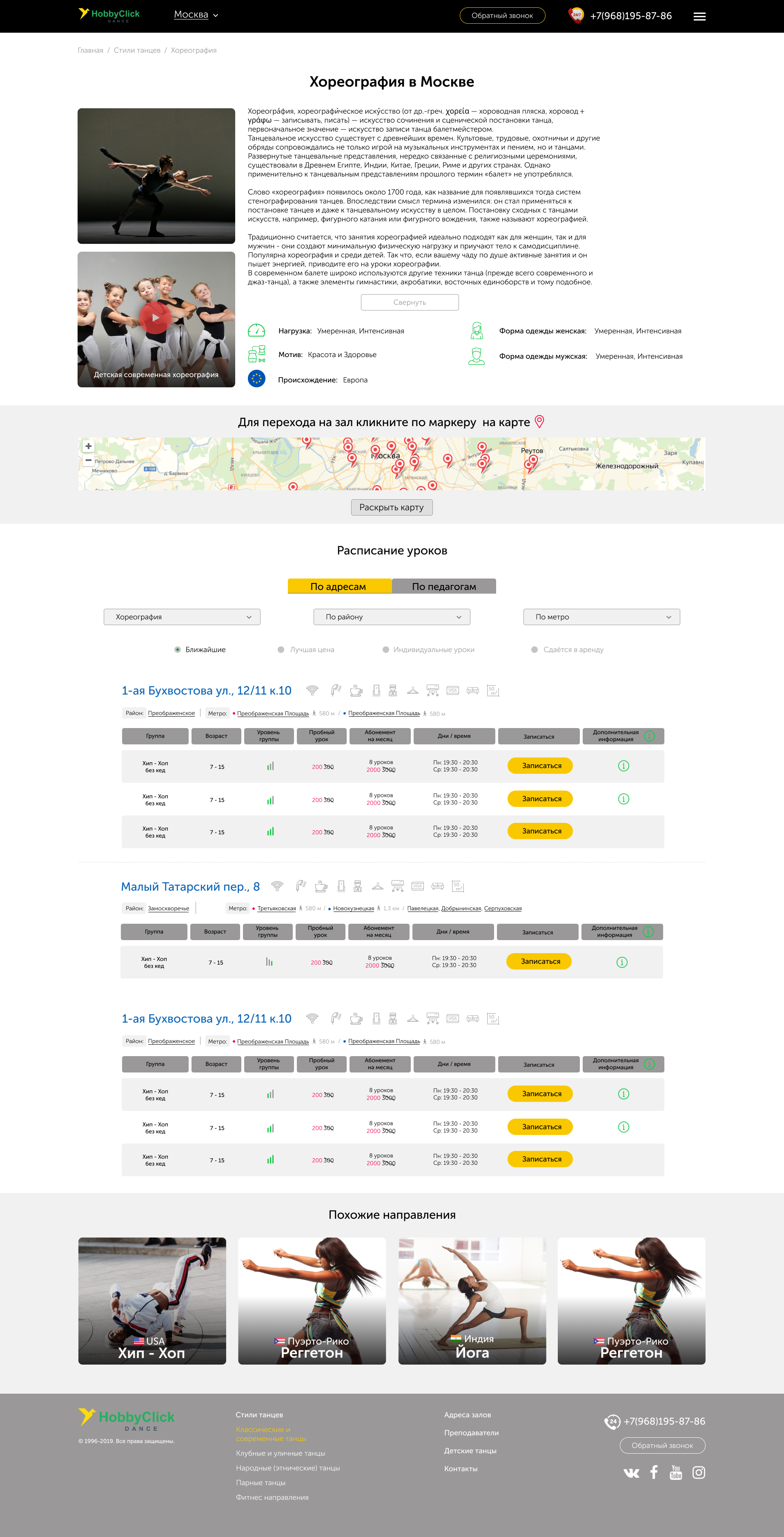Switch to the По адресам tab
The image size is (784, 1537).
click(339, 587)
